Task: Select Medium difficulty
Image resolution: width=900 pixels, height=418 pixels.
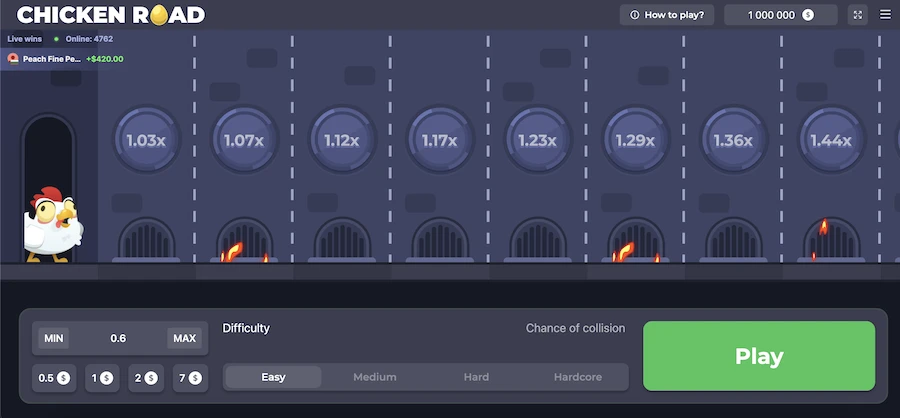Action: pos(375,377)
